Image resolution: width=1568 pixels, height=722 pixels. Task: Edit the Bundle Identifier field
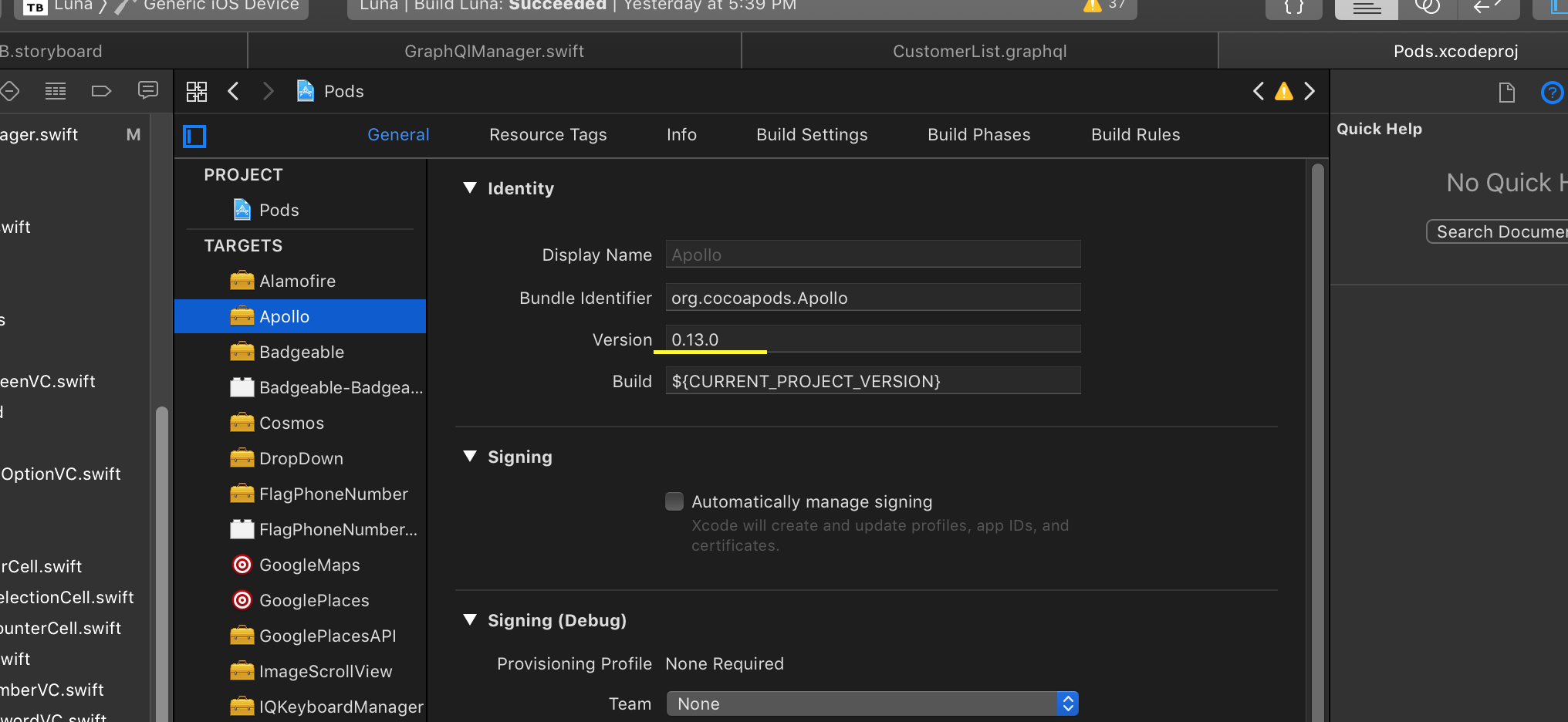tap(873, 298)
